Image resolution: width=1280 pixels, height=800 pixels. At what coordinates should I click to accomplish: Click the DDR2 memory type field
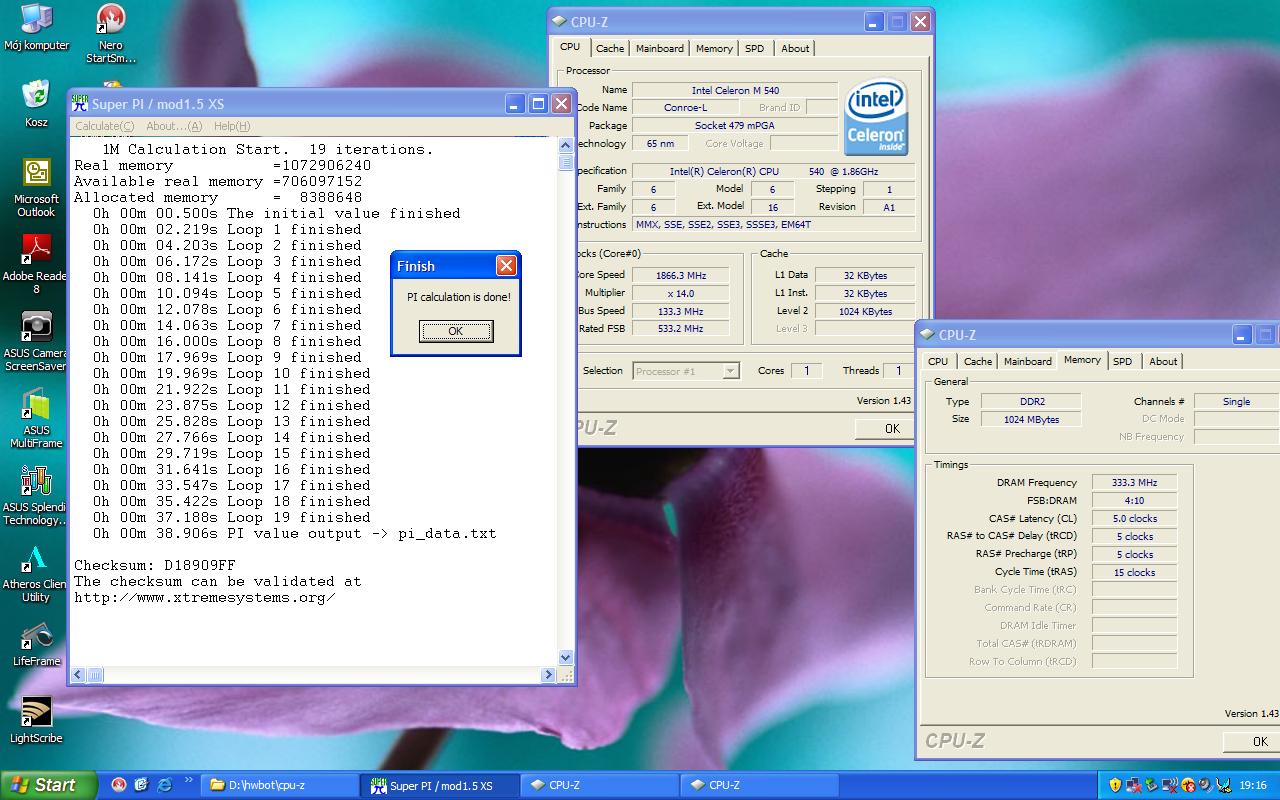[1032, 401]
